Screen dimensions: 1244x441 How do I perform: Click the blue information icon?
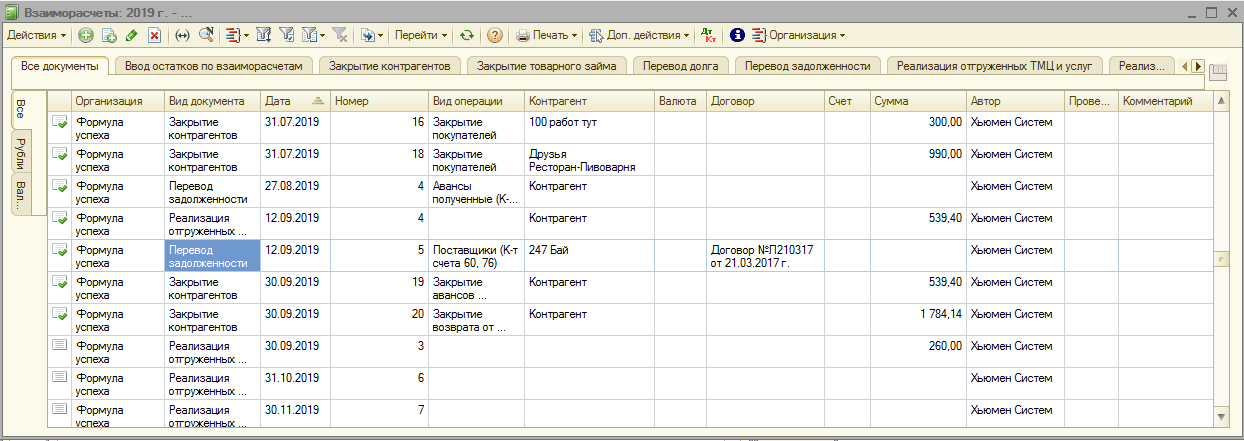tap(737, 35)
